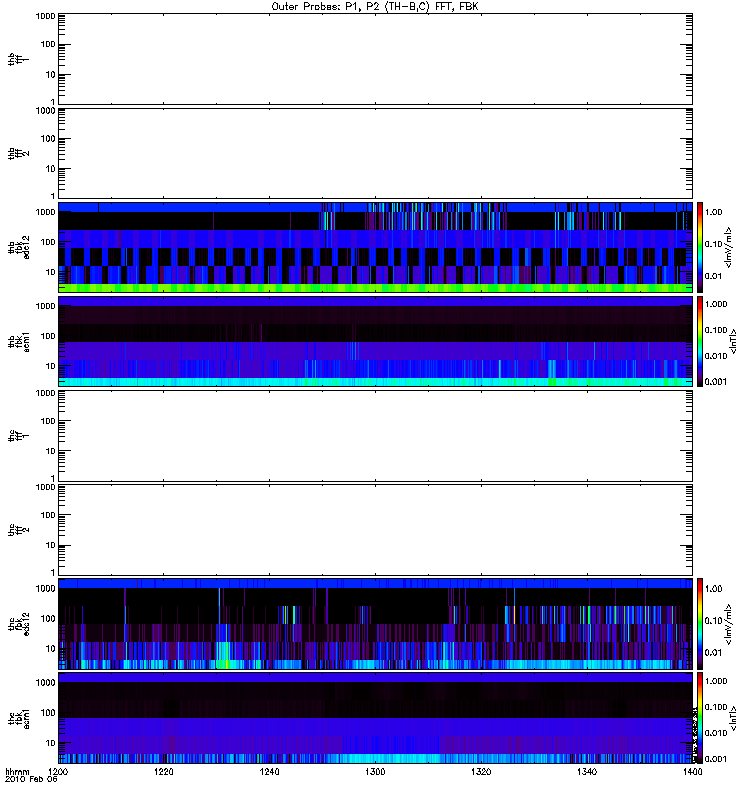This screenshot has height=800, width=750.
Task: Click the 1000 y-tick of thc fff 1 panel
Action: (x=45, y=393)
